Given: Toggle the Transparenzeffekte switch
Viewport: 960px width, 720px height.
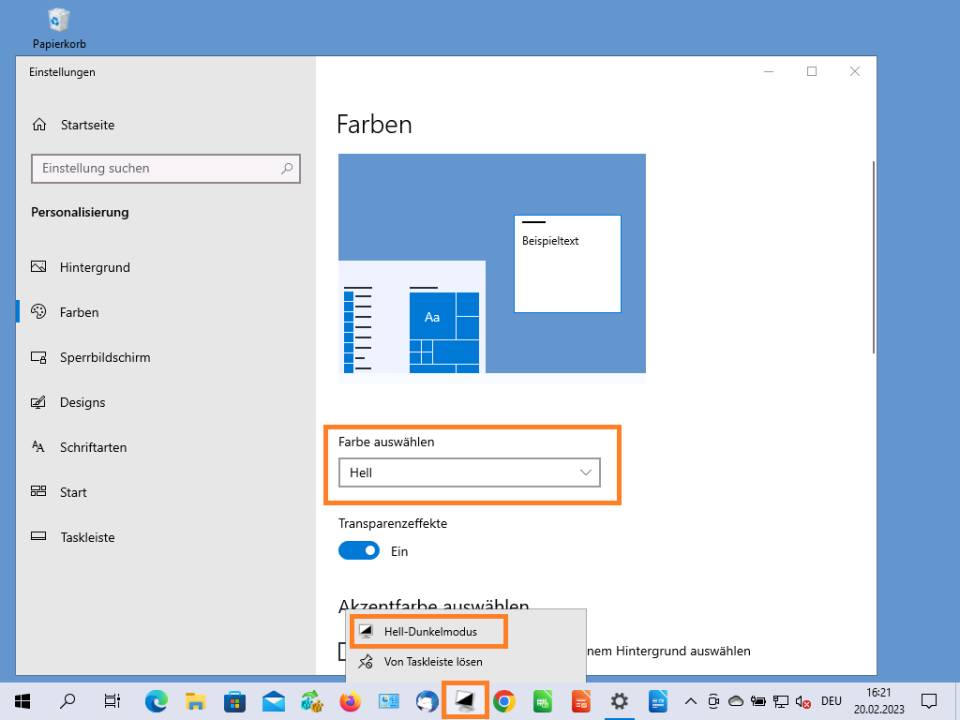Looking at the screenshot, I should (x=359, y=551).
